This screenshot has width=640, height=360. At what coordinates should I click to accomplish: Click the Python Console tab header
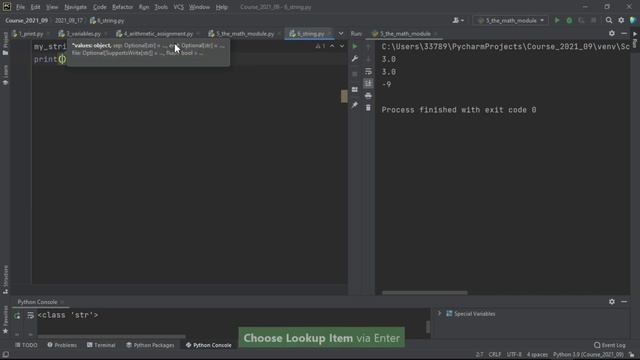tap(37, 302)
